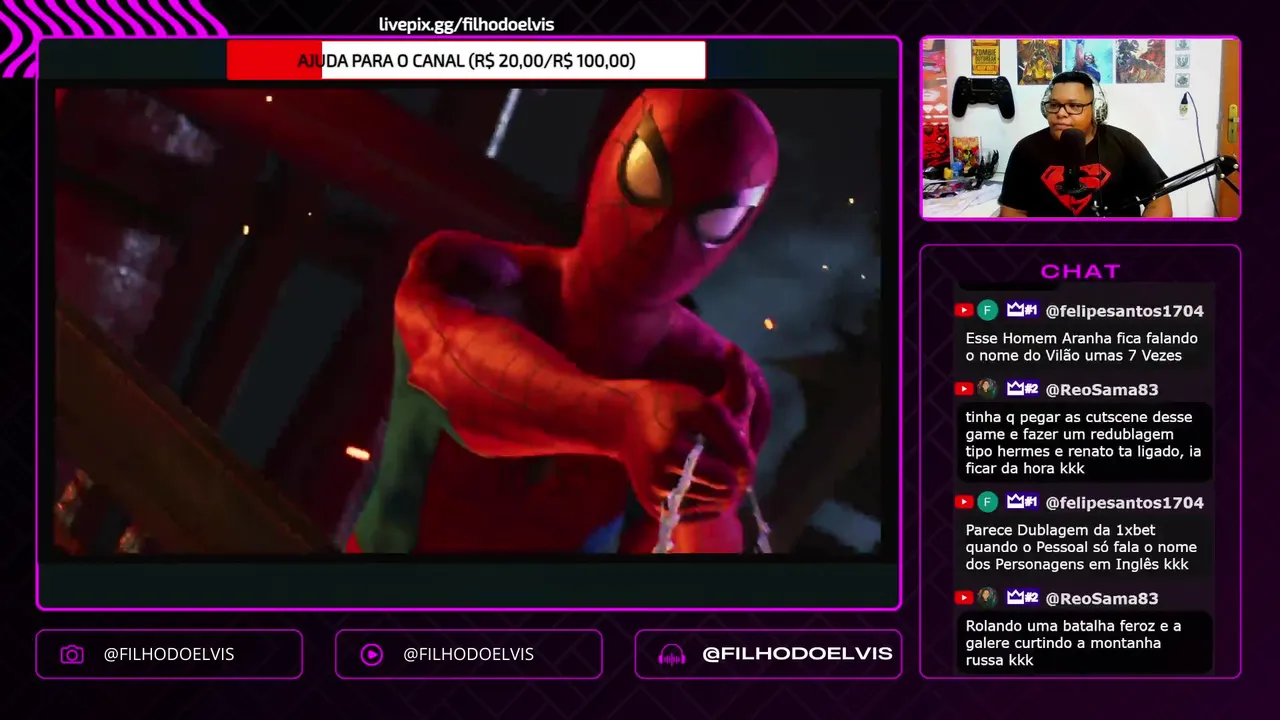Screen dimensions: 1280x720
Task: Click the headphones icon in the bottom-right handle box
Action: [x=672, y=654]
